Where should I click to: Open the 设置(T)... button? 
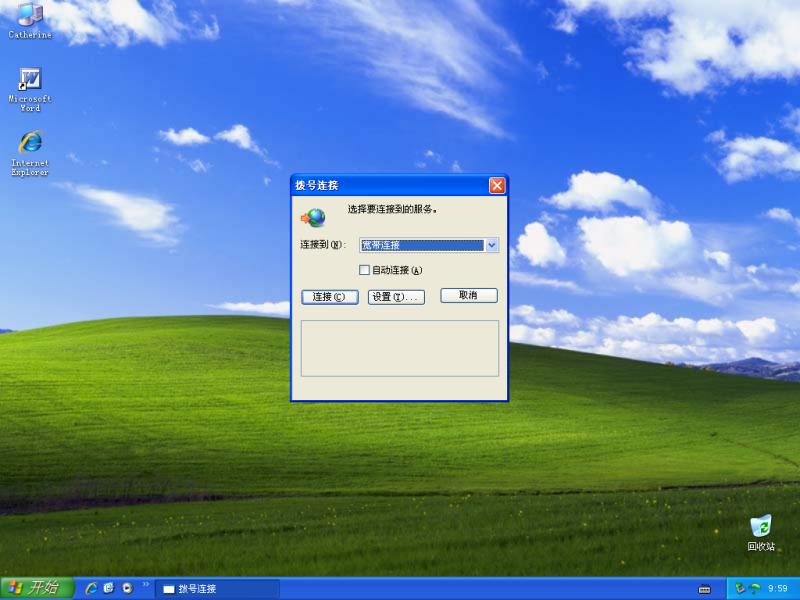tap(396, 297)
